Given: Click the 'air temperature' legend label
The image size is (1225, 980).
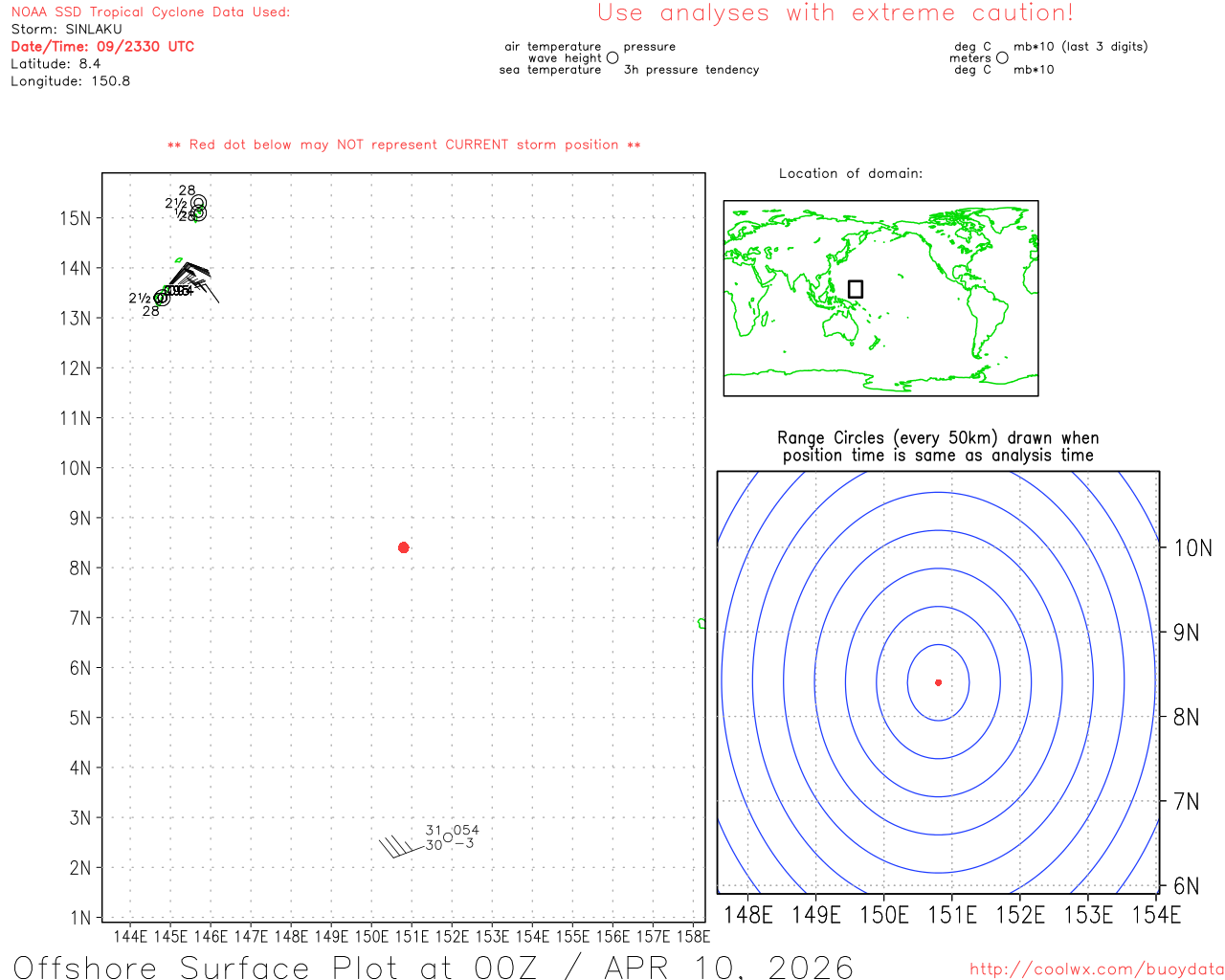Looking at the screenshot, I should (553, 47).
